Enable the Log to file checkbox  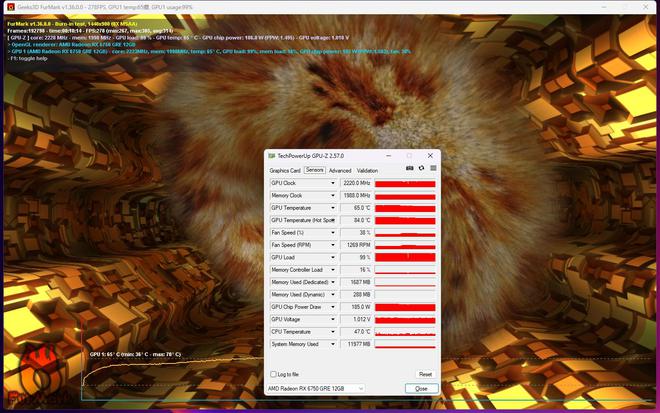coord(273,374)
